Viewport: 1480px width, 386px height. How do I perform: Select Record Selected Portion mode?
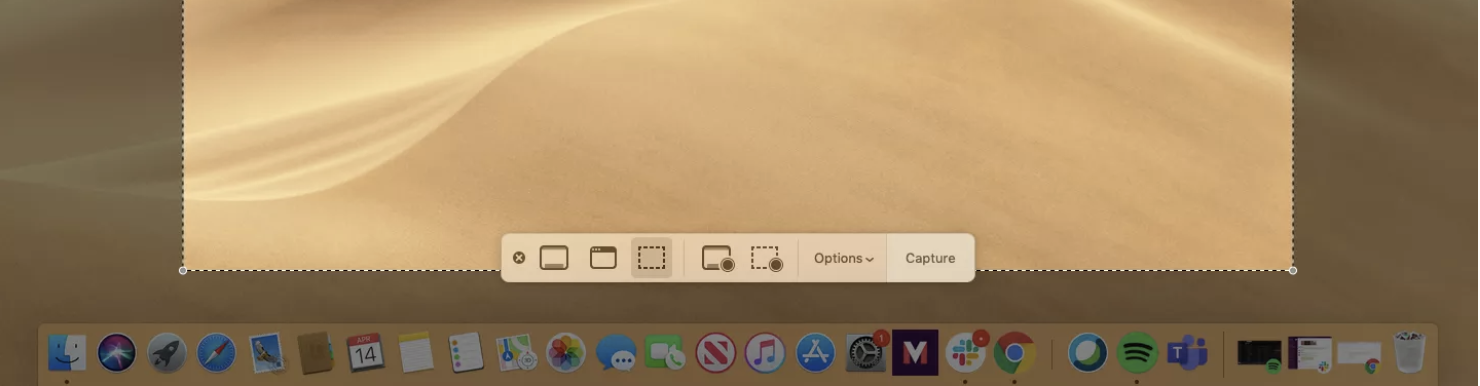click(x=767, y=258)
